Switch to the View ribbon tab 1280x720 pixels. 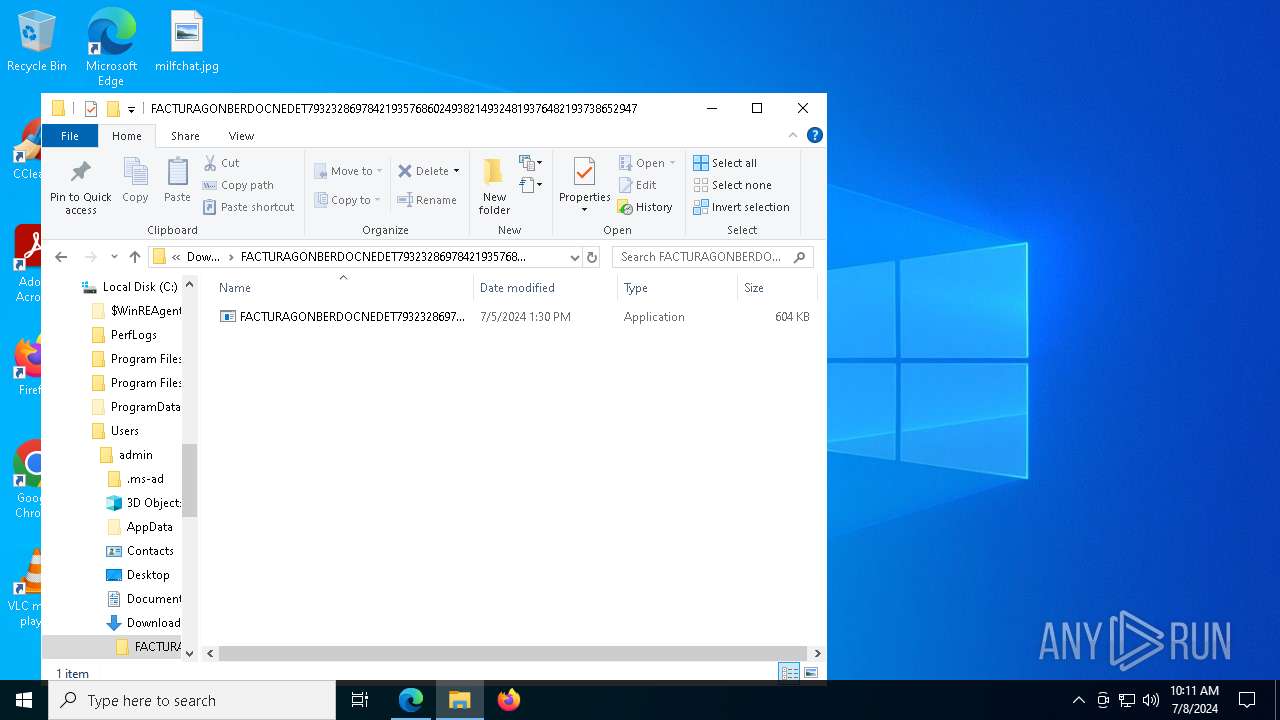pyautogui.click(x=241, y=136)
